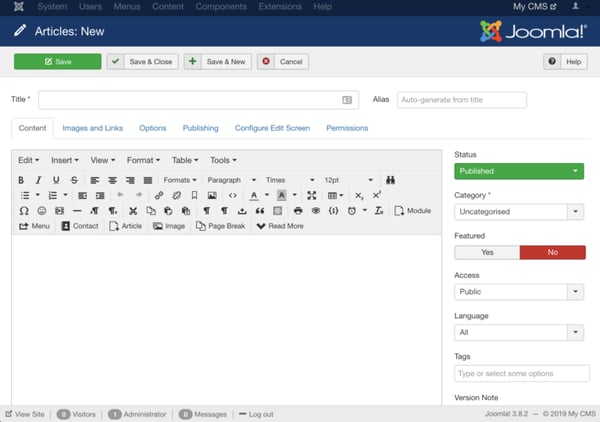Expand the insert table dropdown

point(336,196)
